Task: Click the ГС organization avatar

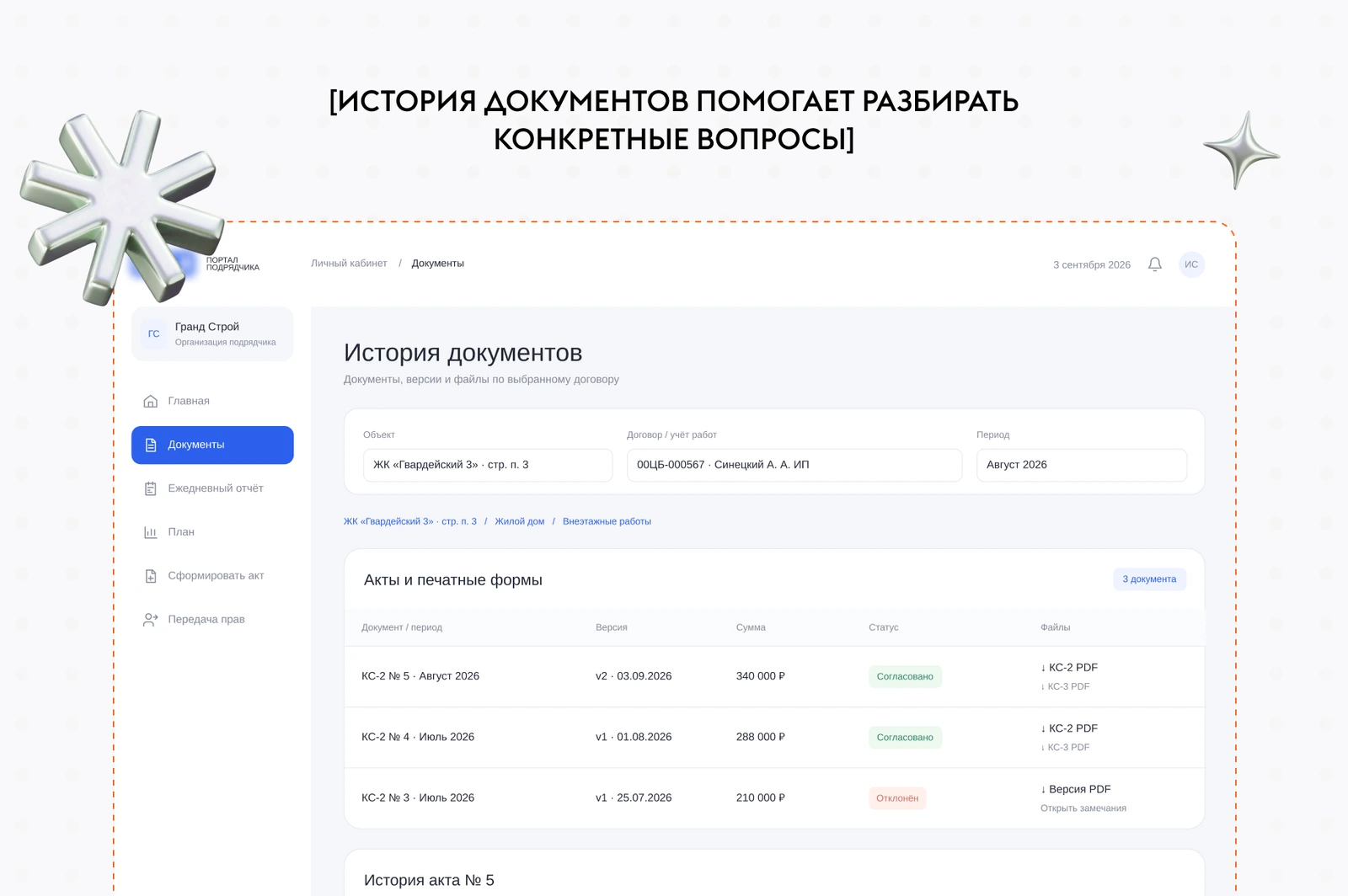Action: [153, 333]
